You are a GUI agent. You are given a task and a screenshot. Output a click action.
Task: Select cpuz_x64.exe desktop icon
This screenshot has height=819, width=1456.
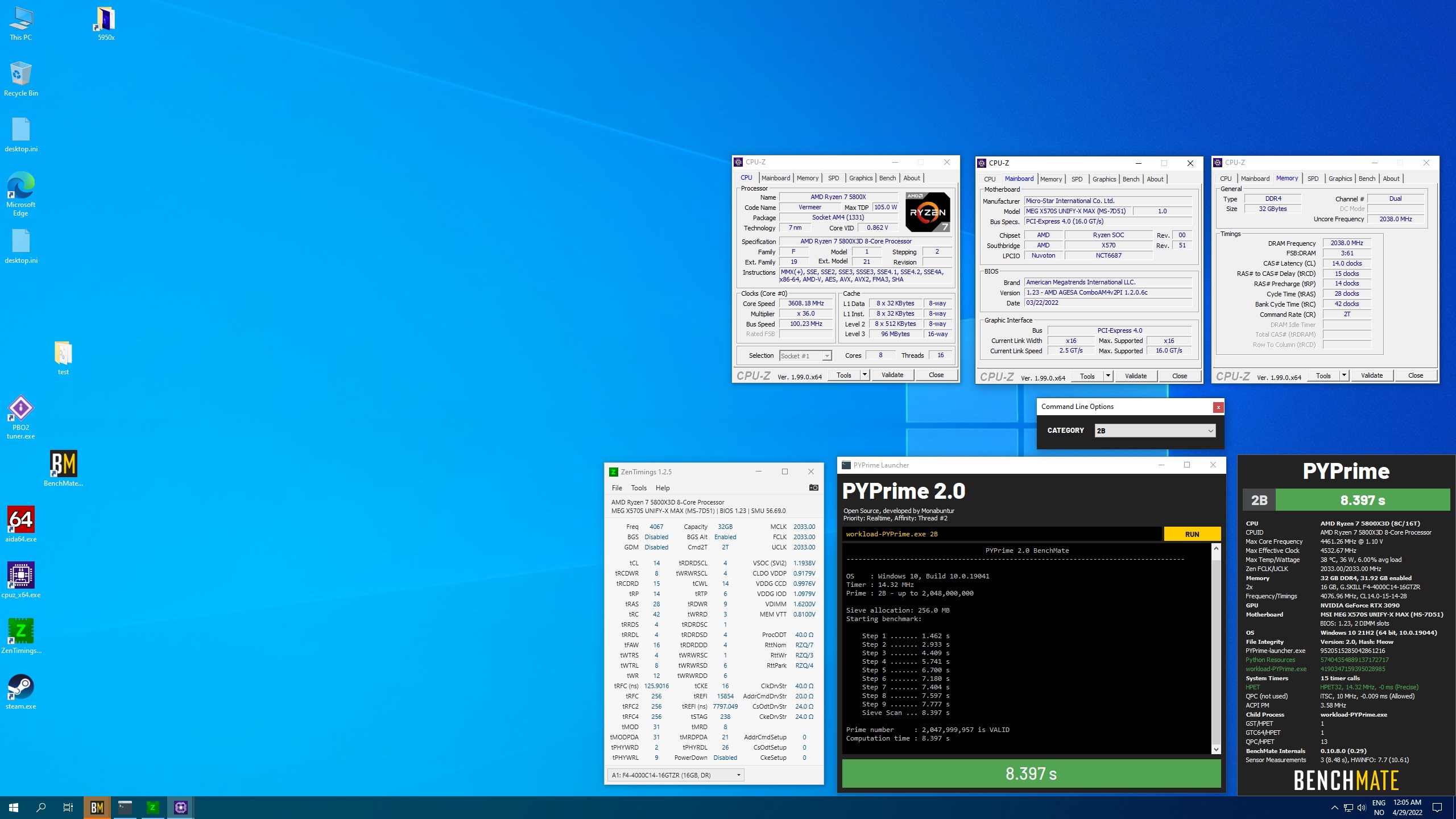20,580
